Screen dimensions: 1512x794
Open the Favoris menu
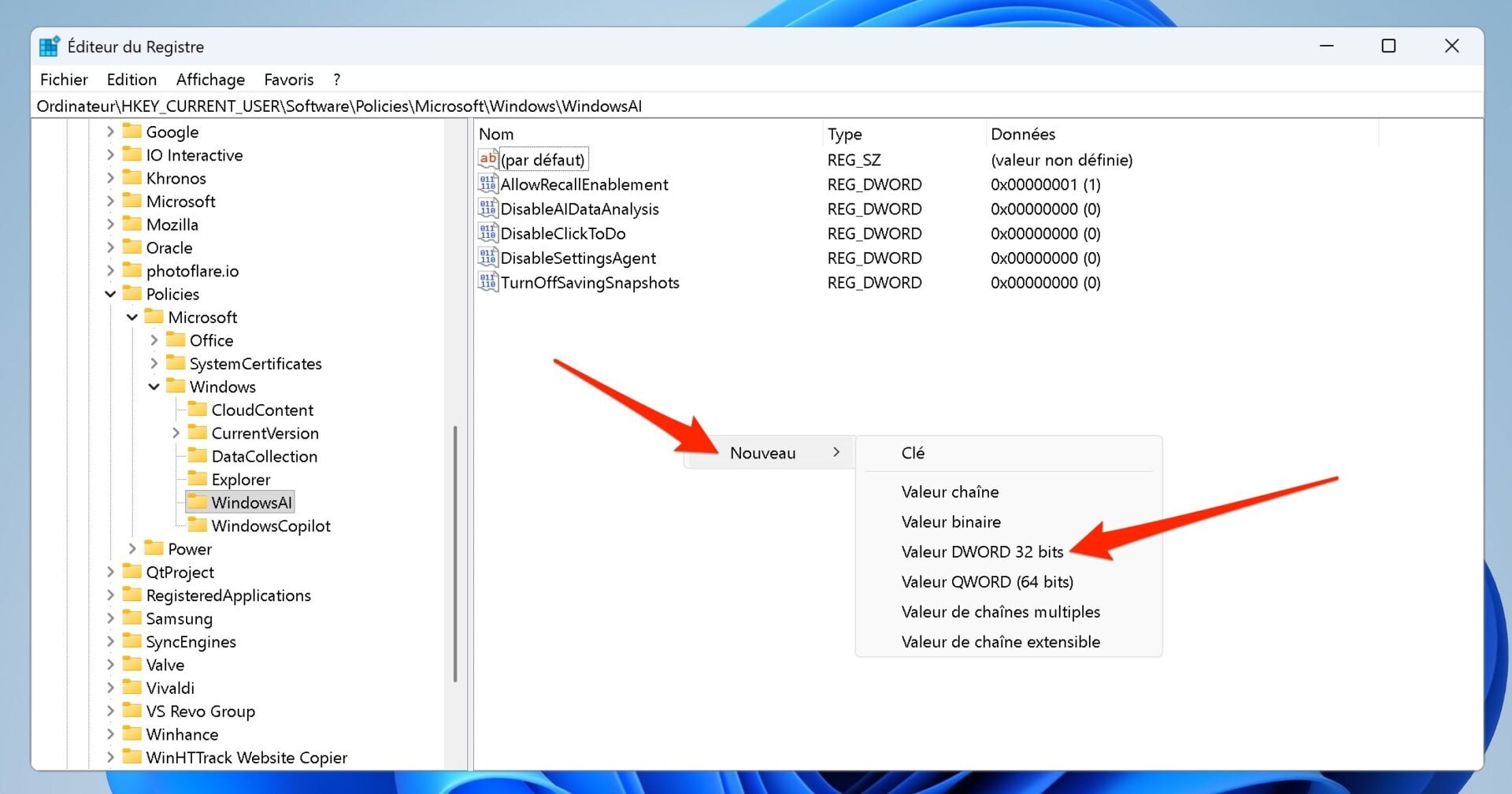click(x=288, y=80)
